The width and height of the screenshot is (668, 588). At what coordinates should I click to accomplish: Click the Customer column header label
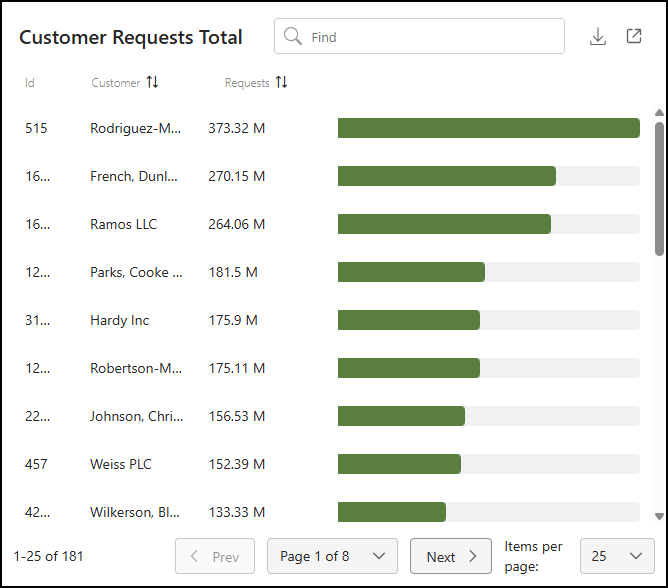(x=116, y=83)
